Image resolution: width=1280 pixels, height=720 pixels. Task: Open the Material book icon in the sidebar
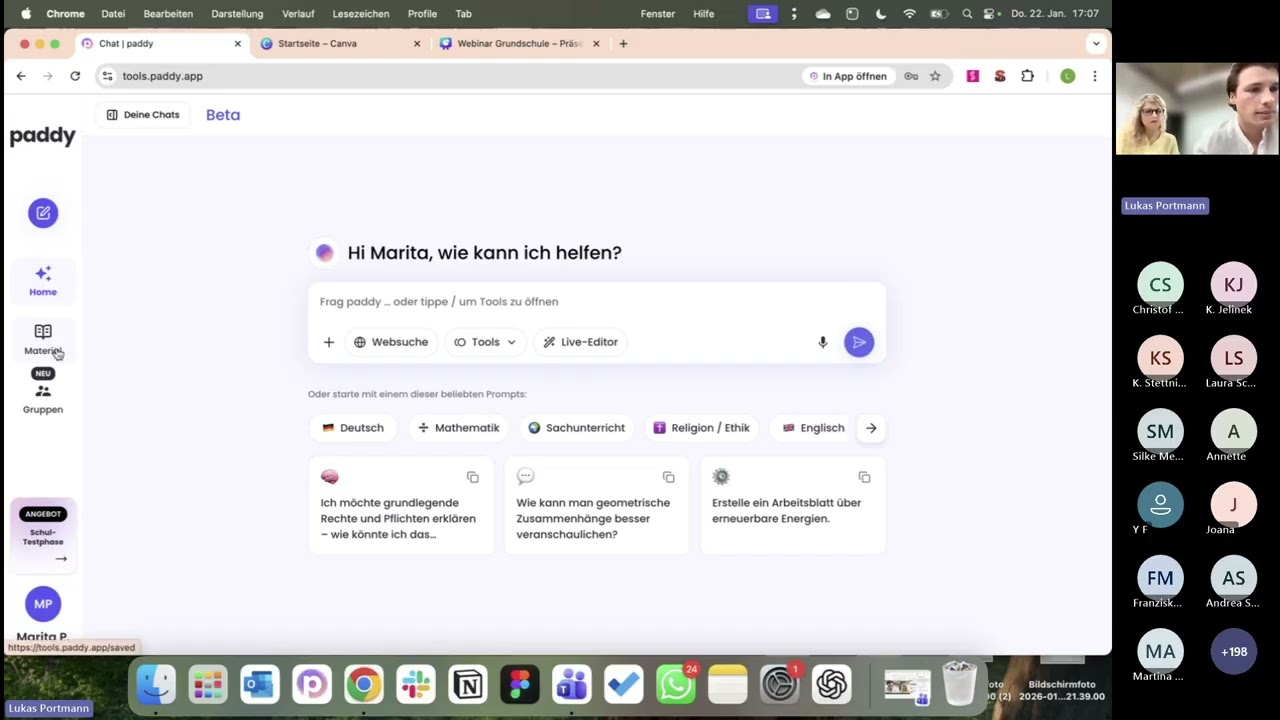coord(43,331)
